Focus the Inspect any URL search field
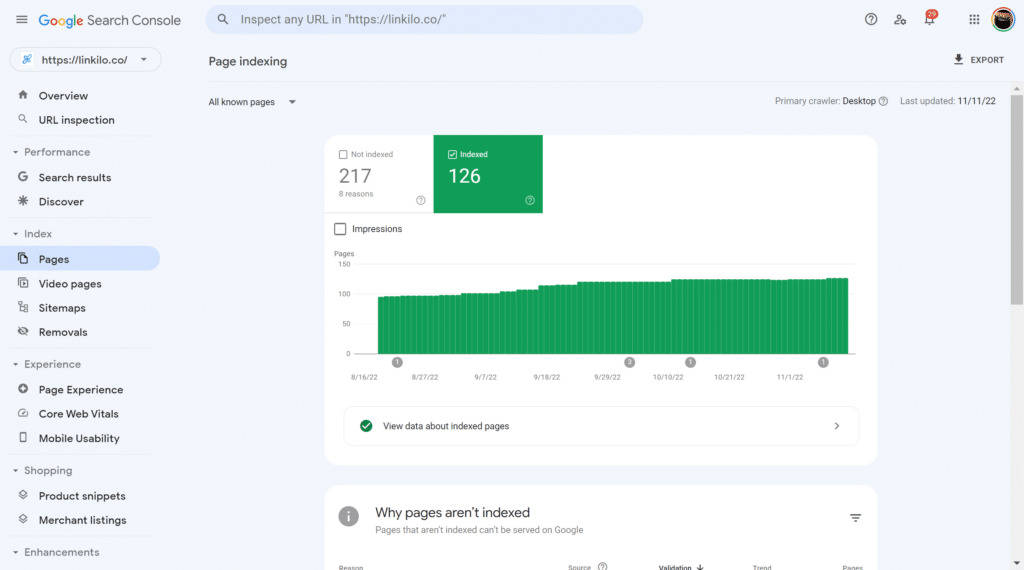The image size is (1024, 570). click(x=424, y=20)
